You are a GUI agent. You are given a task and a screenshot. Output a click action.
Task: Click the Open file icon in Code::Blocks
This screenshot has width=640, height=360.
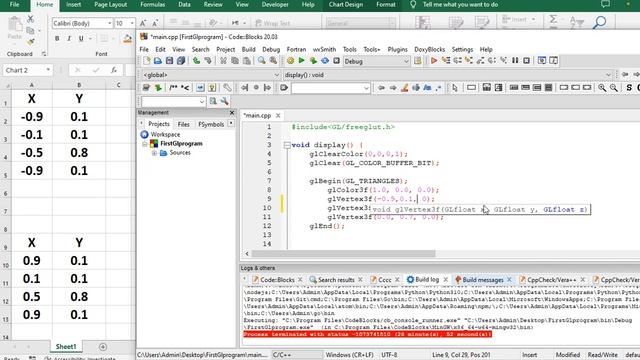coord(158,61)
